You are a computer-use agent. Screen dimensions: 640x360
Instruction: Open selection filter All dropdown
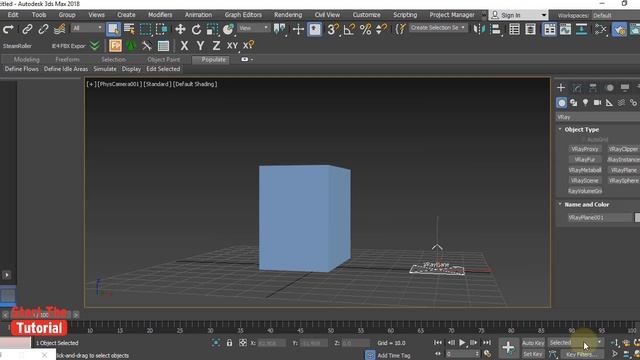(x=87, y=28)
